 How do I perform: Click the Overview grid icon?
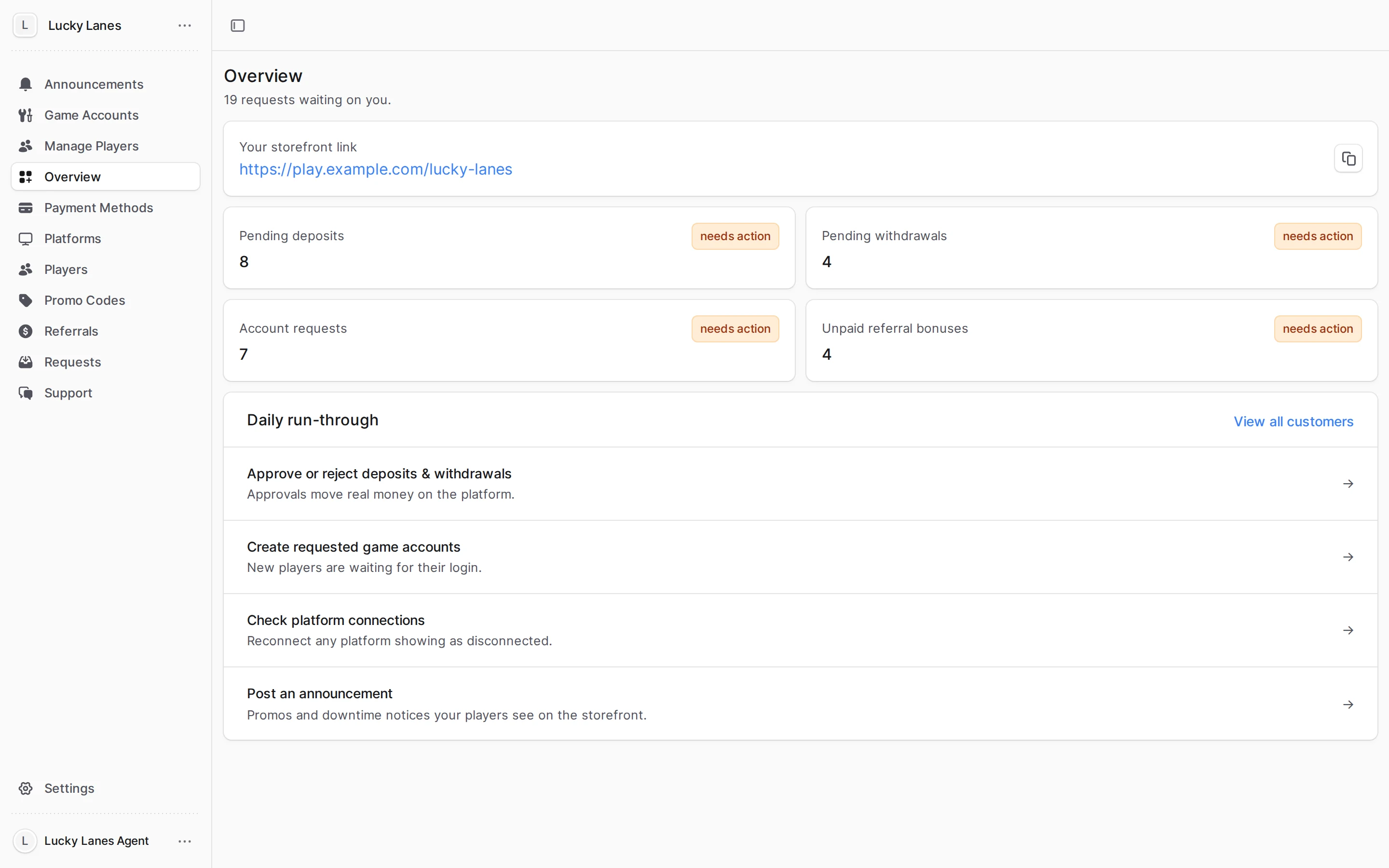[25, 177]
